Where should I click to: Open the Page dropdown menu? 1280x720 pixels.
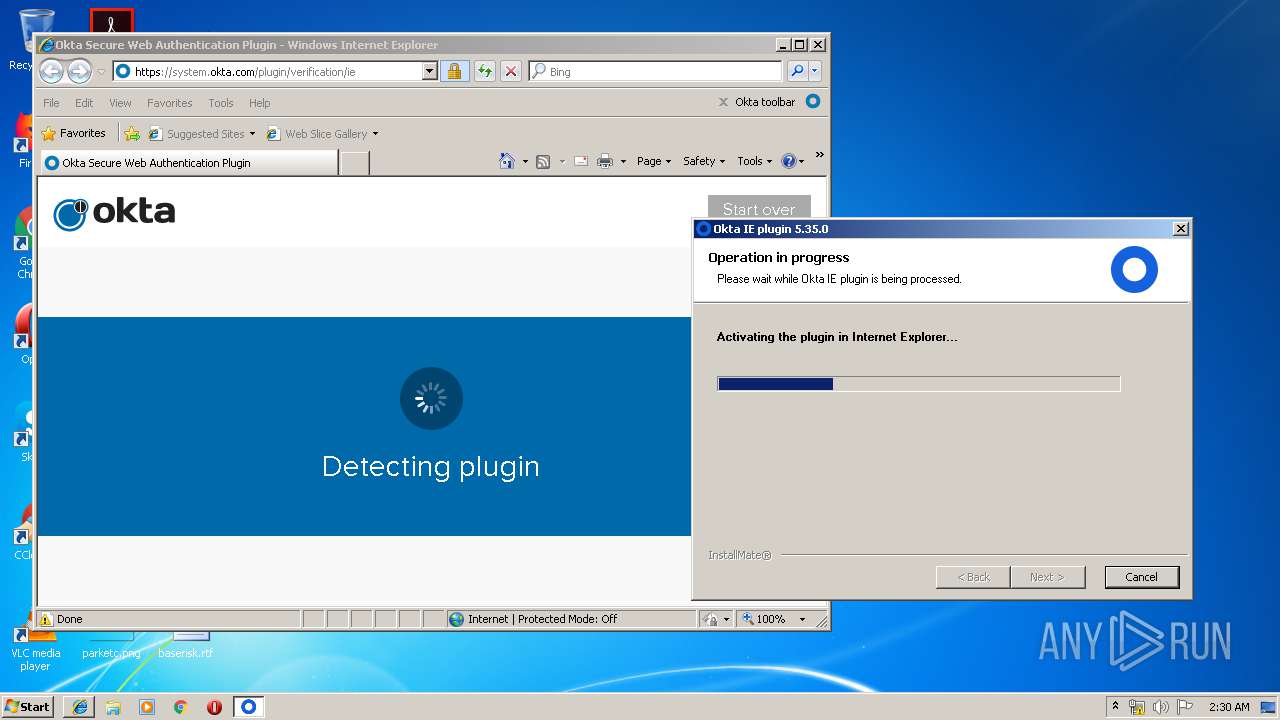click(x=654, y=161)
